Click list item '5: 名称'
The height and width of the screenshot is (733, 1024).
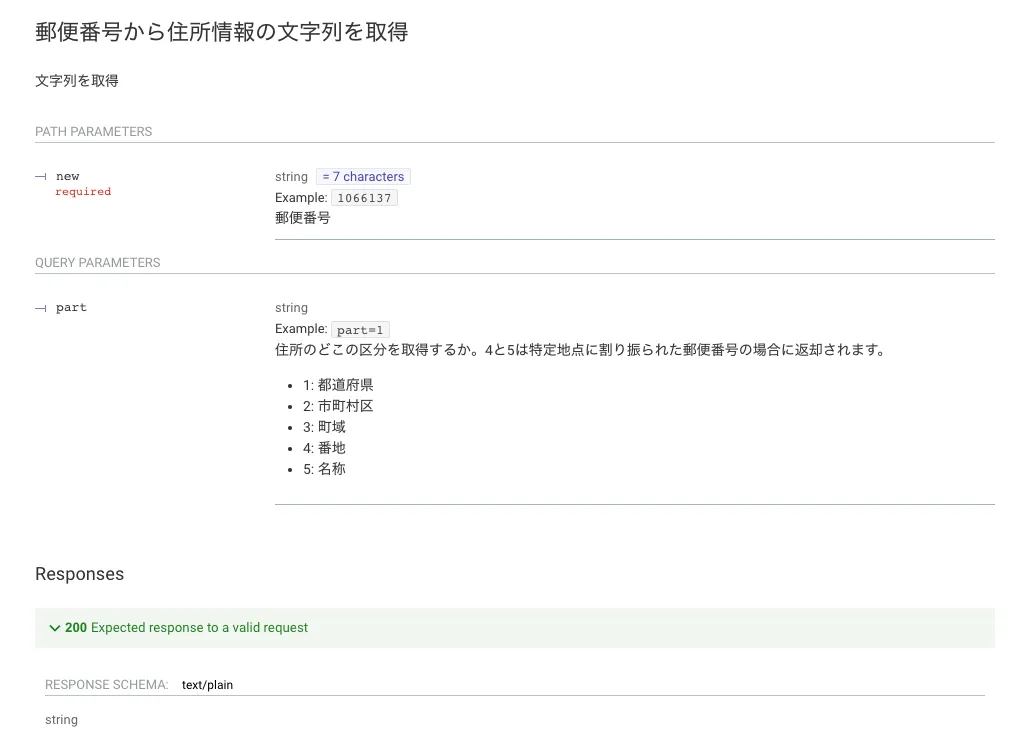(x=324, y=469)
